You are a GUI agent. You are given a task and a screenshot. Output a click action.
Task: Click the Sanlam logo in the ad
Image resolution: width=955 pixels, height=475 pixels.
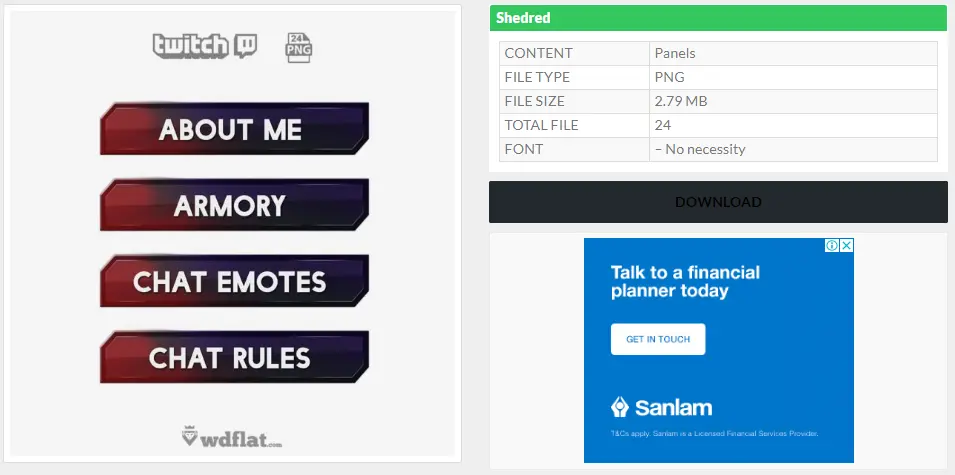click(x=662, y=407)
